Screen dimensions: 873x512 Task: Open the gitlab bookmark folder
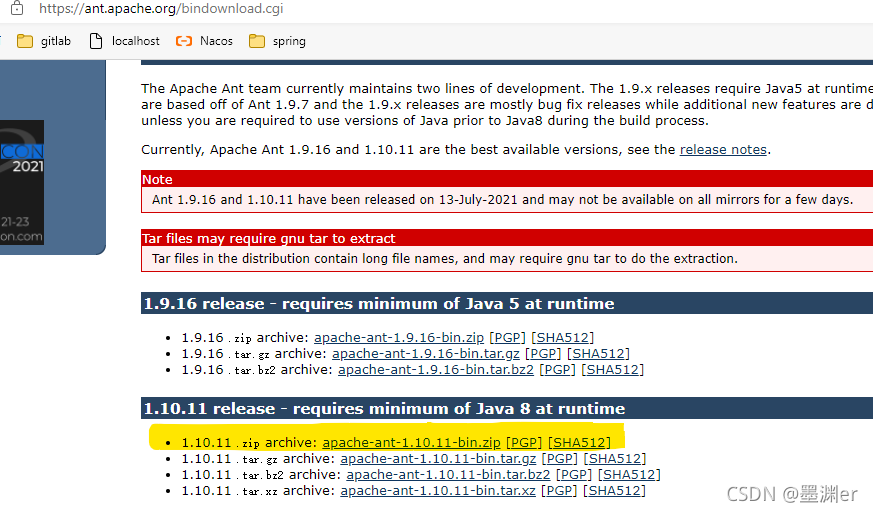point(44,41)
